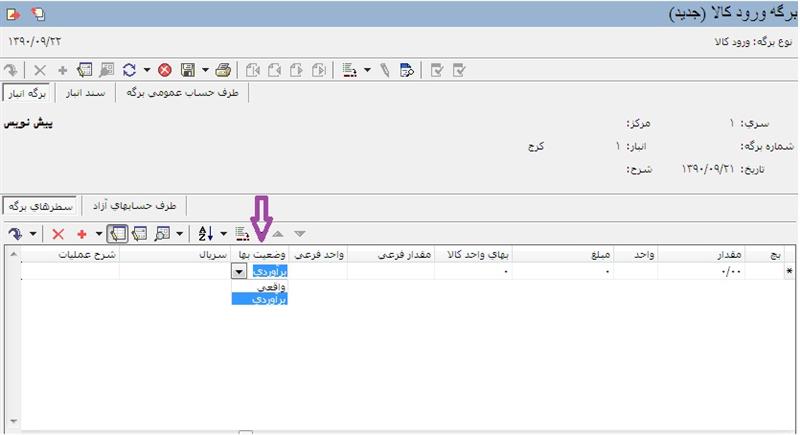Image resolution: width=800 pixels, height=435 pixels.
Task: Click the printer icon in top toolbar
Action: tap(224, 70)
